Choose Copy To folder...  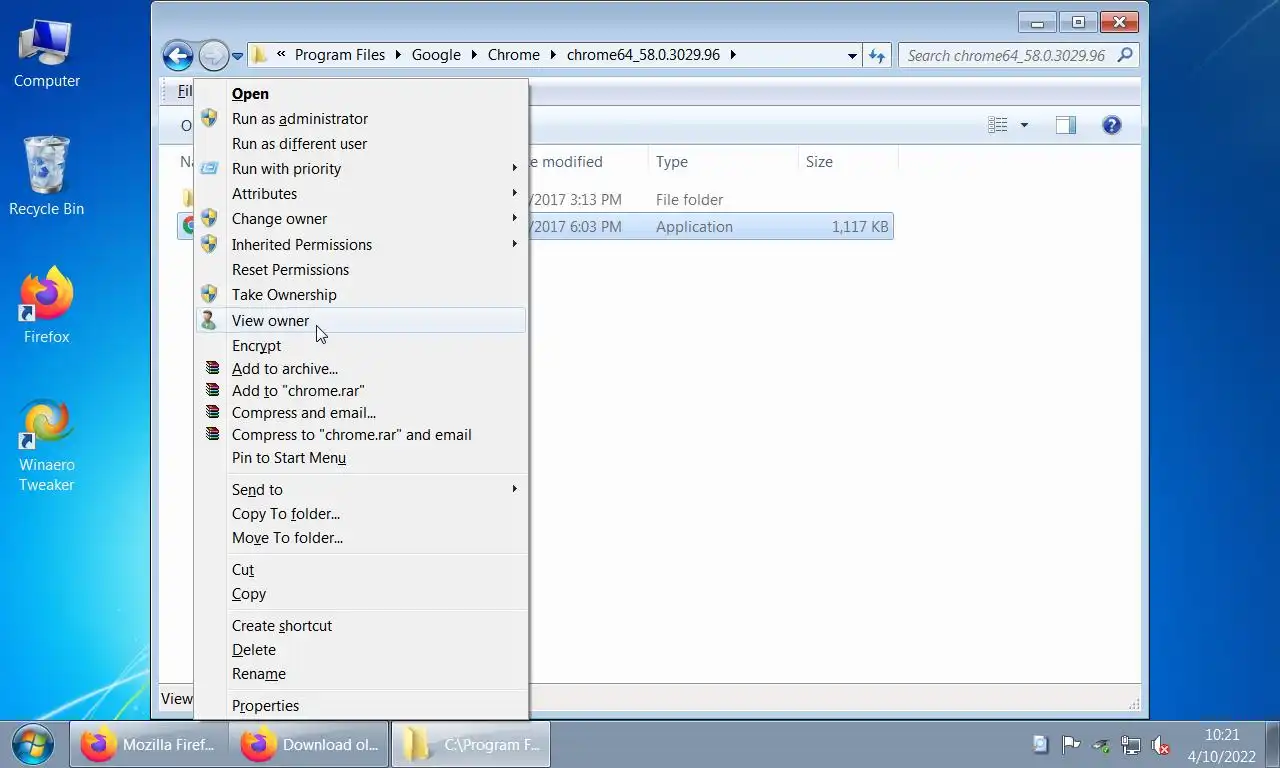click(x=361, y=513)
